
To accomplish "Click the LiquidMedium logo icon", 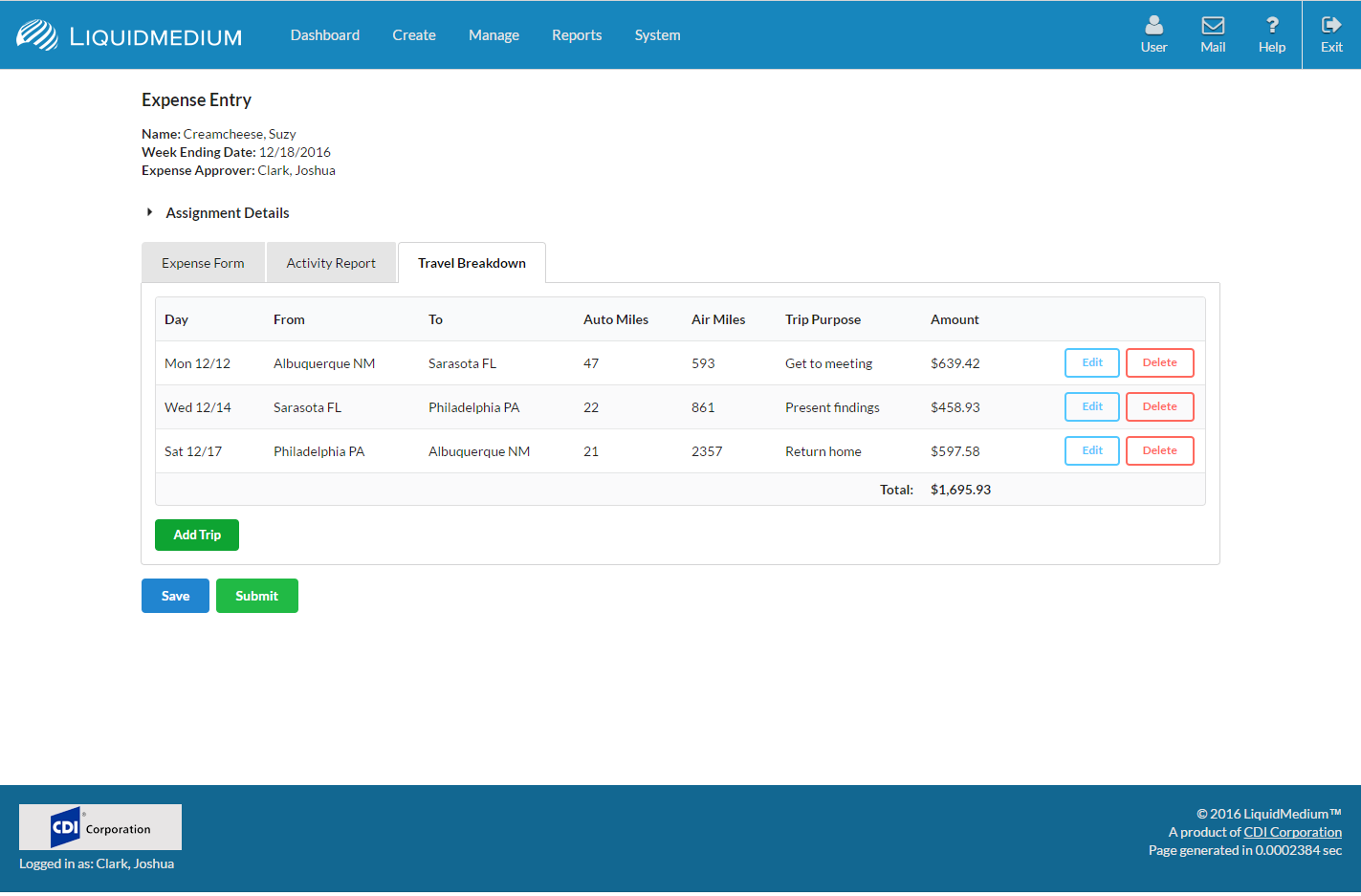I will [37, 35].
